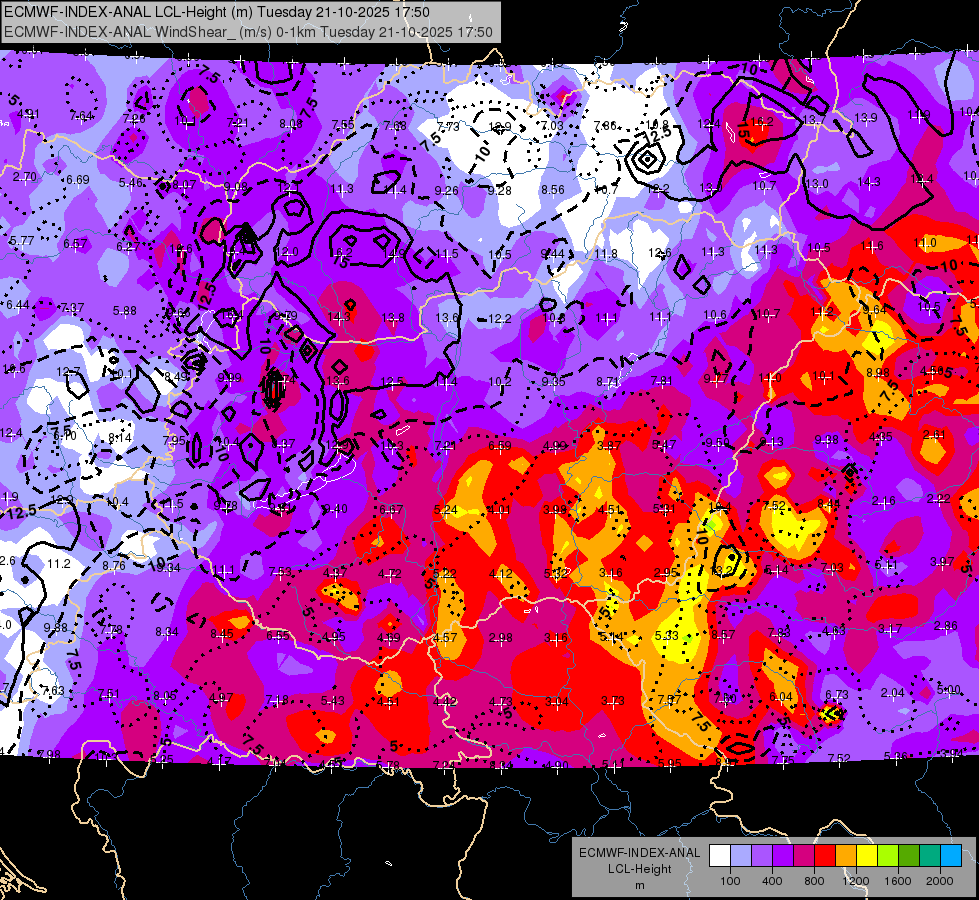Click the grid value 2.16
Screen dimensions: 979x900
883,500
